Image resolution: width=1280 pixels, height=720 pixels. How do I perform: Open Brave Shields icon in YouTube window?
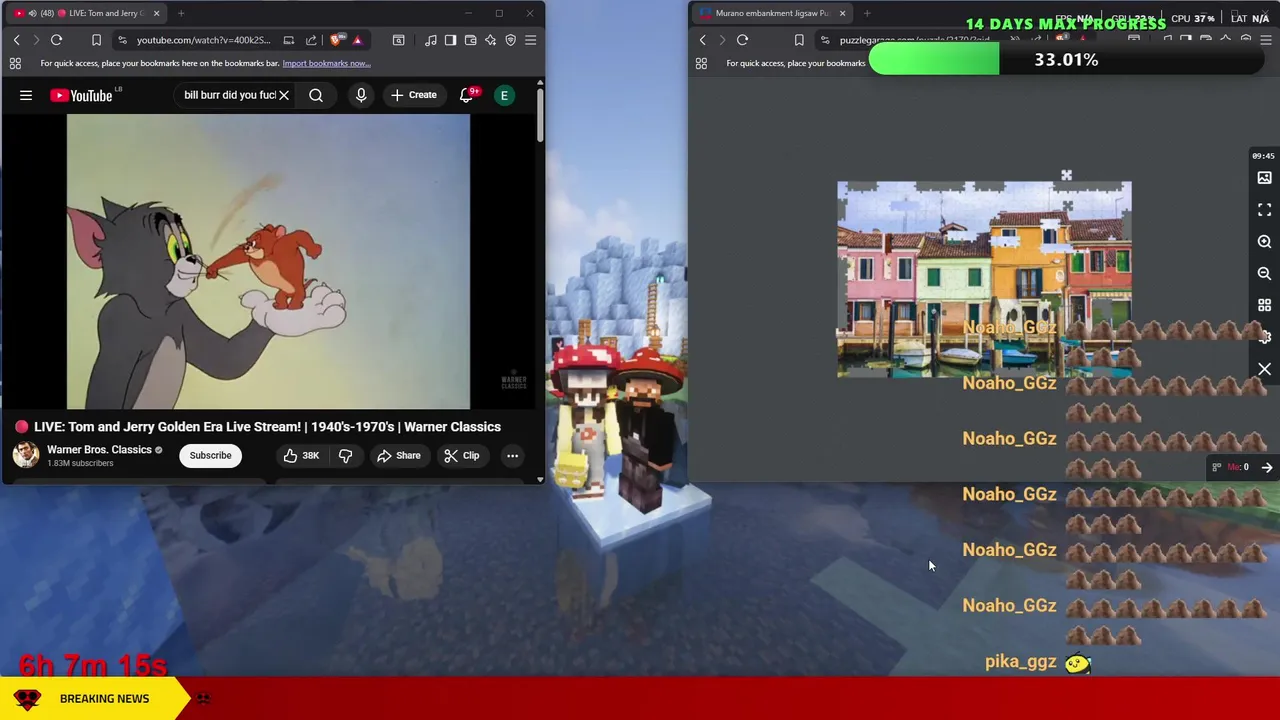[337, 40]
